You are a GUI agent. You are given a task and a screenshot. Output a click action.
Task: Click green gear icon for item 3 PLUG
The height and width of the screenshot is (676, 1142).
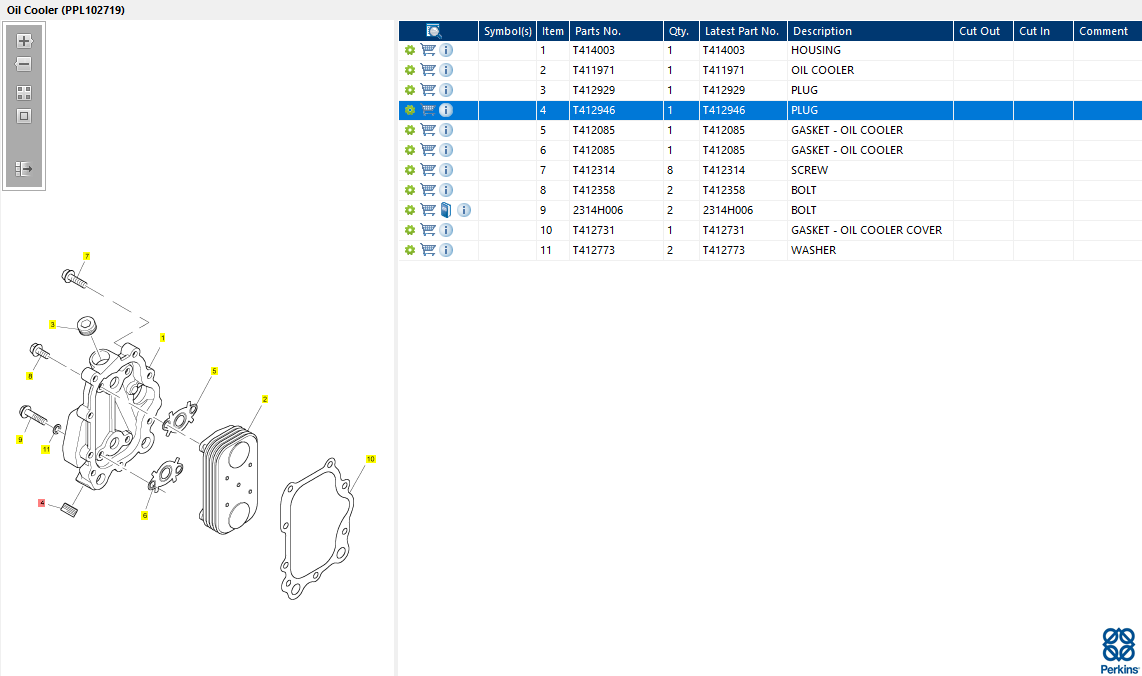point(410,90)
